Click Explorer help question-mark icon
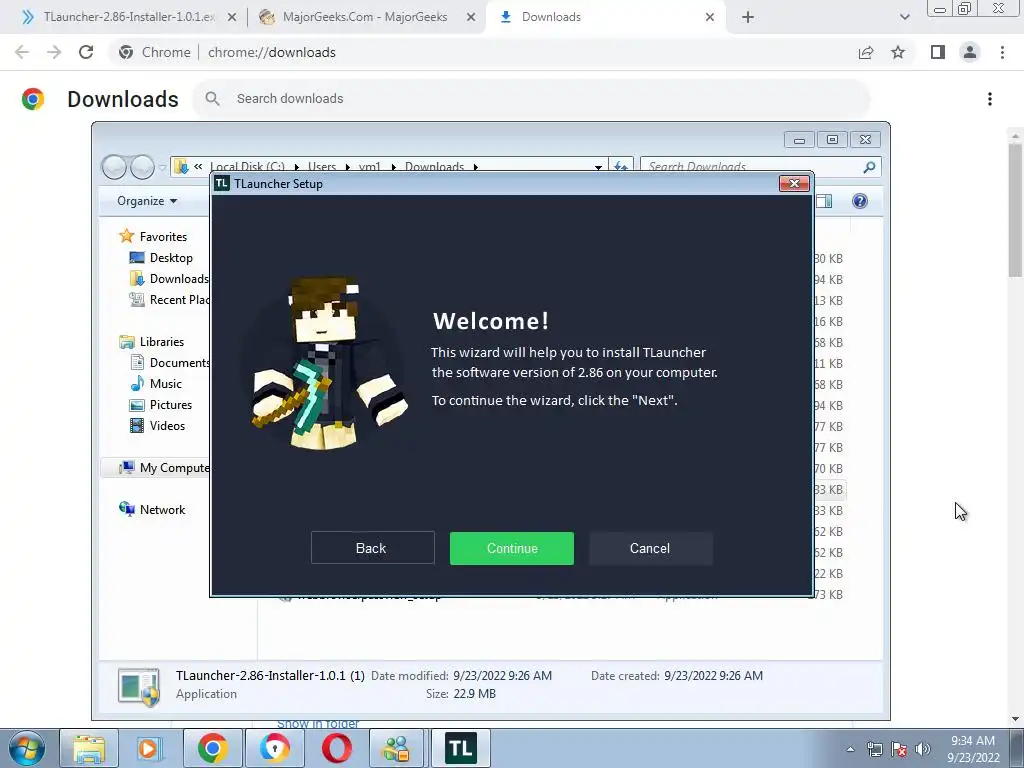The image size is (1024, 768). (860, 201)
